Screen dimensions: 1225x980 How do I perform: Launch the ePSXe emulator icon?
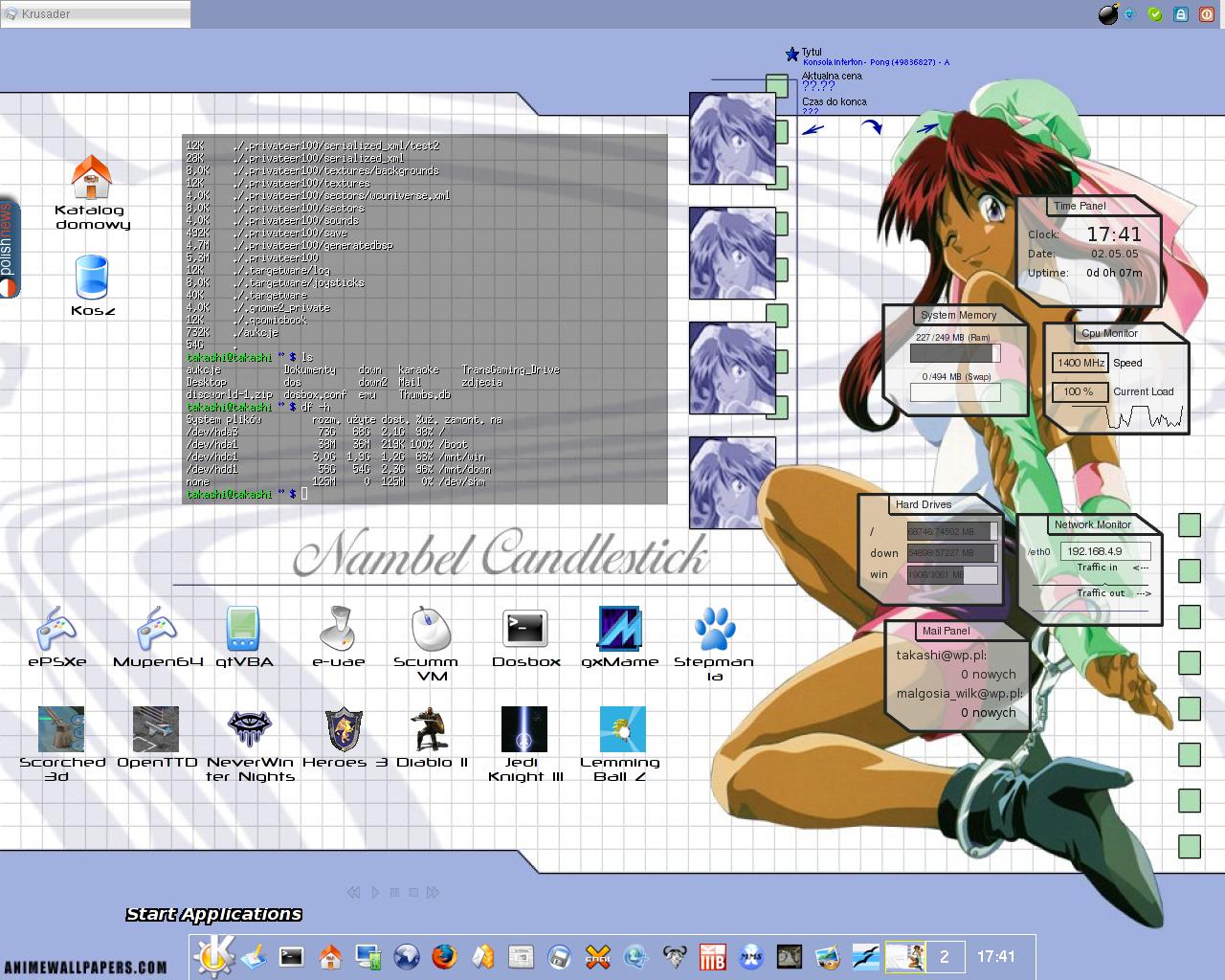pos(57,629)
